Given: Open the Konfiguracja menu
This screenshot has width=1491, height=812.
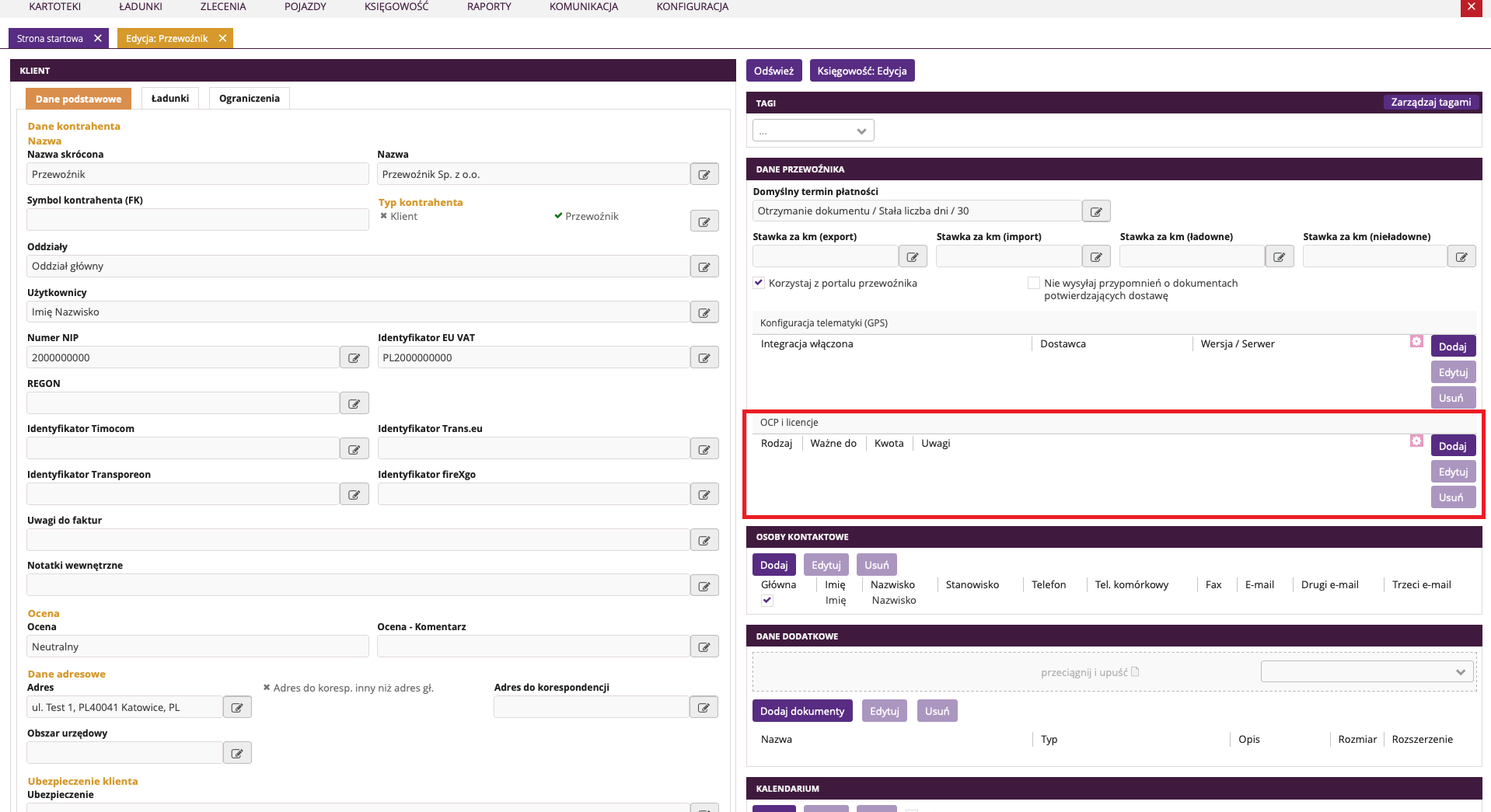Looking at the screenshot, I should pos(693,6).
